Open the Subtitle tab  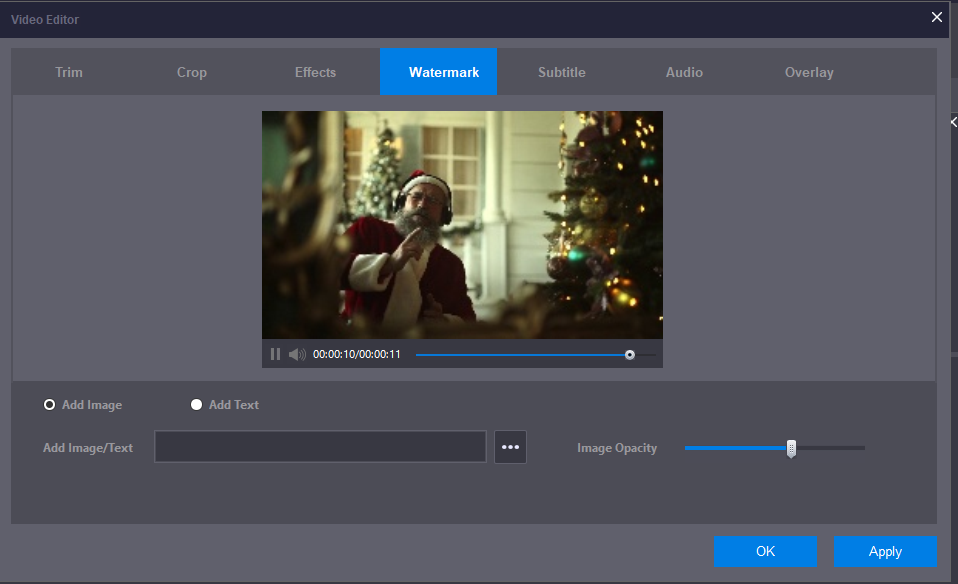(561, 72)
